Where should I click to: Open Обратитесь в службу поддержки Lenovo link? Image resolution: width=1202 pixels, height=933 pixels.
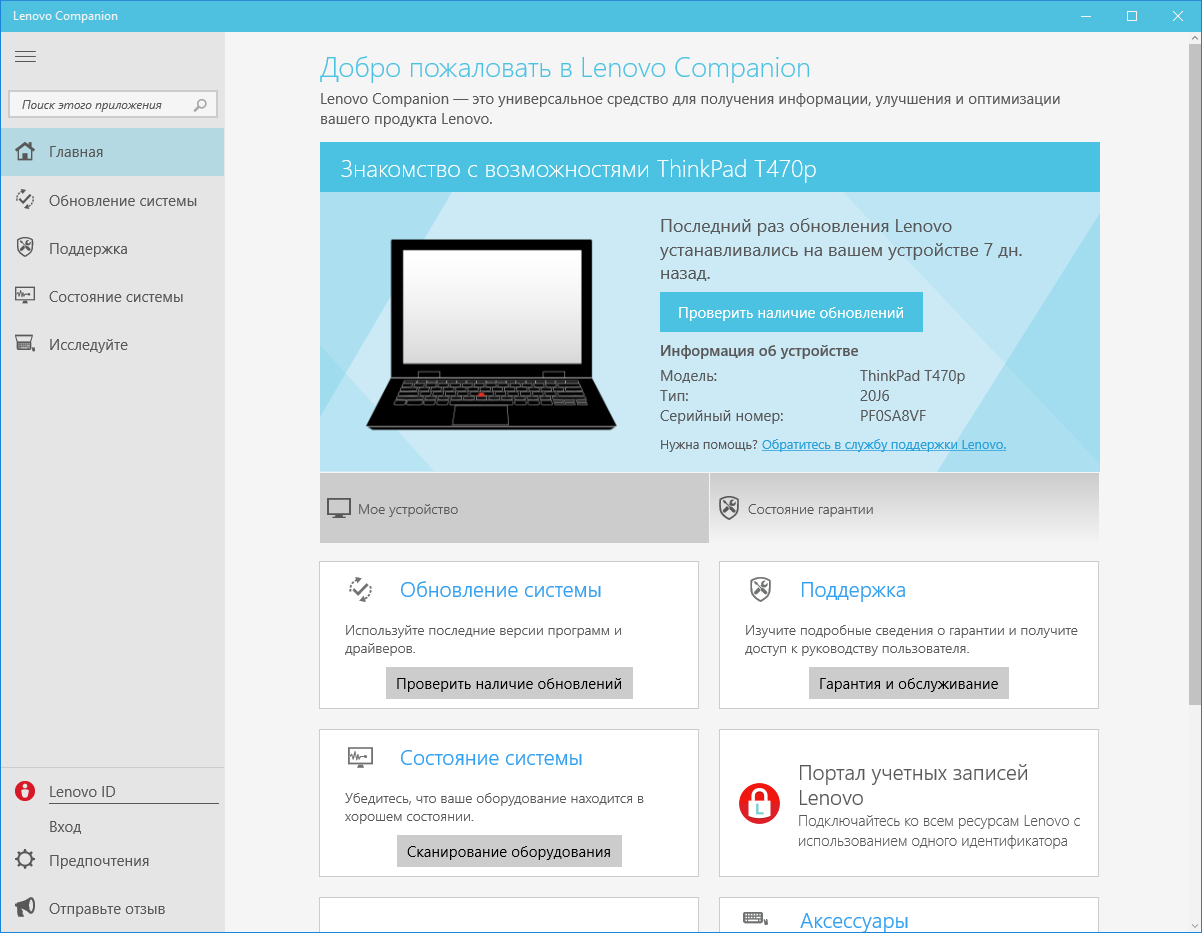(884, 444)
